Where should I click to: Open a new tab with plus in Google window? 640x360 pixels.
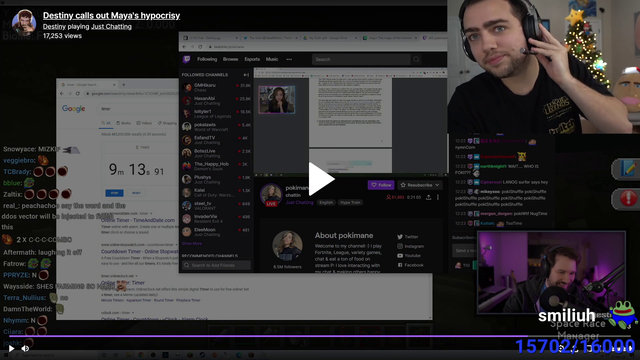tap(124, 85)
